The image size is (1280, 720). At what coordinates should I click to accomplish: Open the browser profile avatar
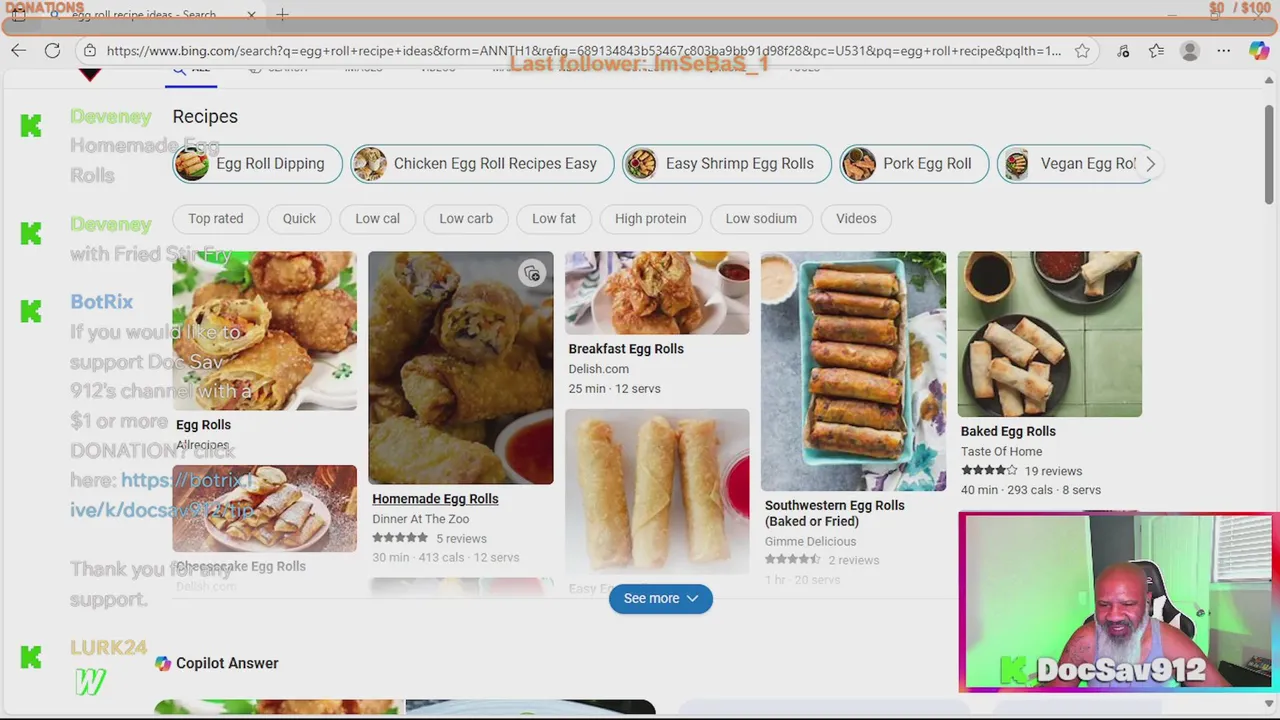[1189, 51]
